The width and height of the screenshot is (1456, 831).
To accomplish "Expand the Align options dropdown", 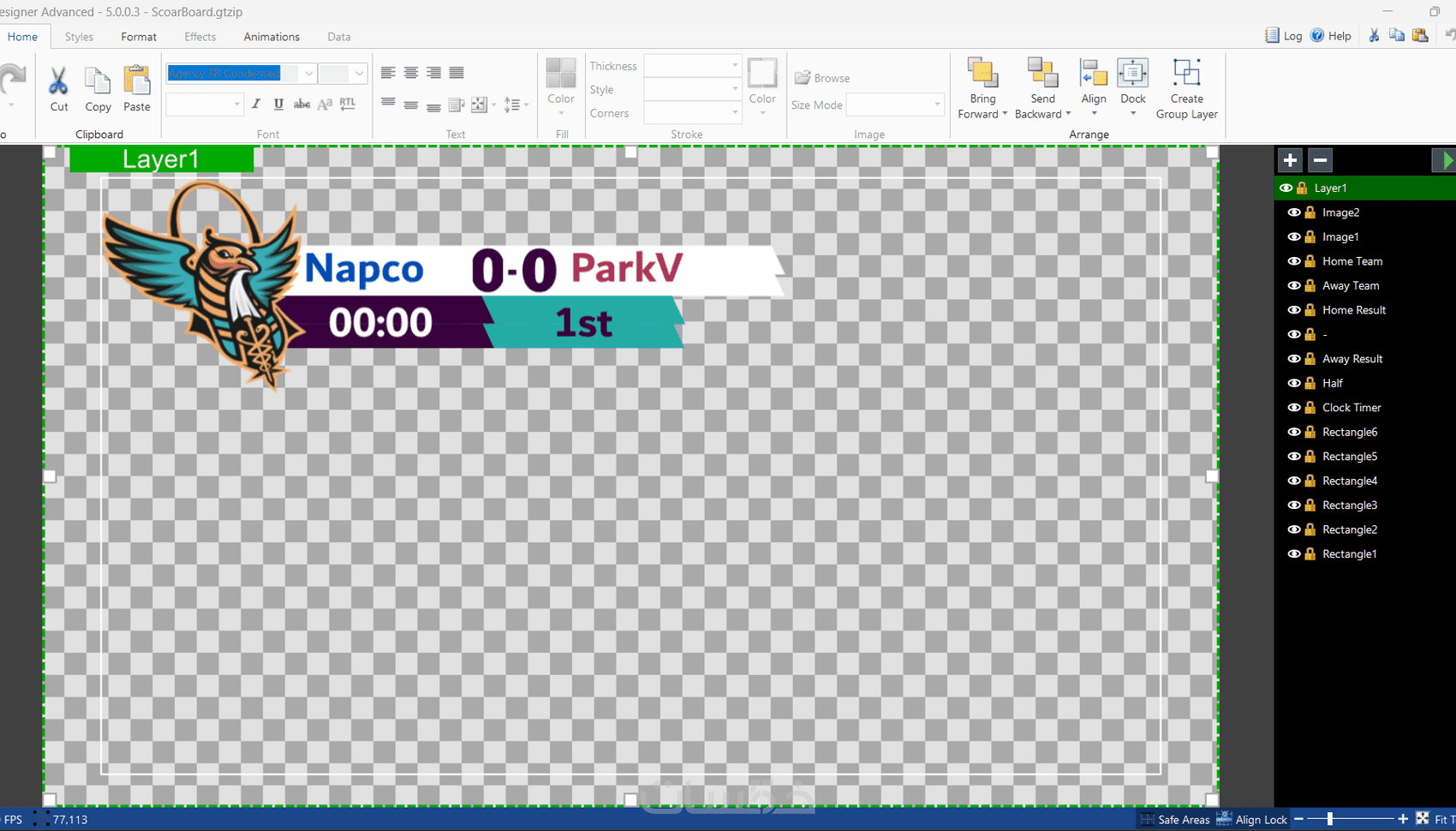I will (x=1094, y=114).
